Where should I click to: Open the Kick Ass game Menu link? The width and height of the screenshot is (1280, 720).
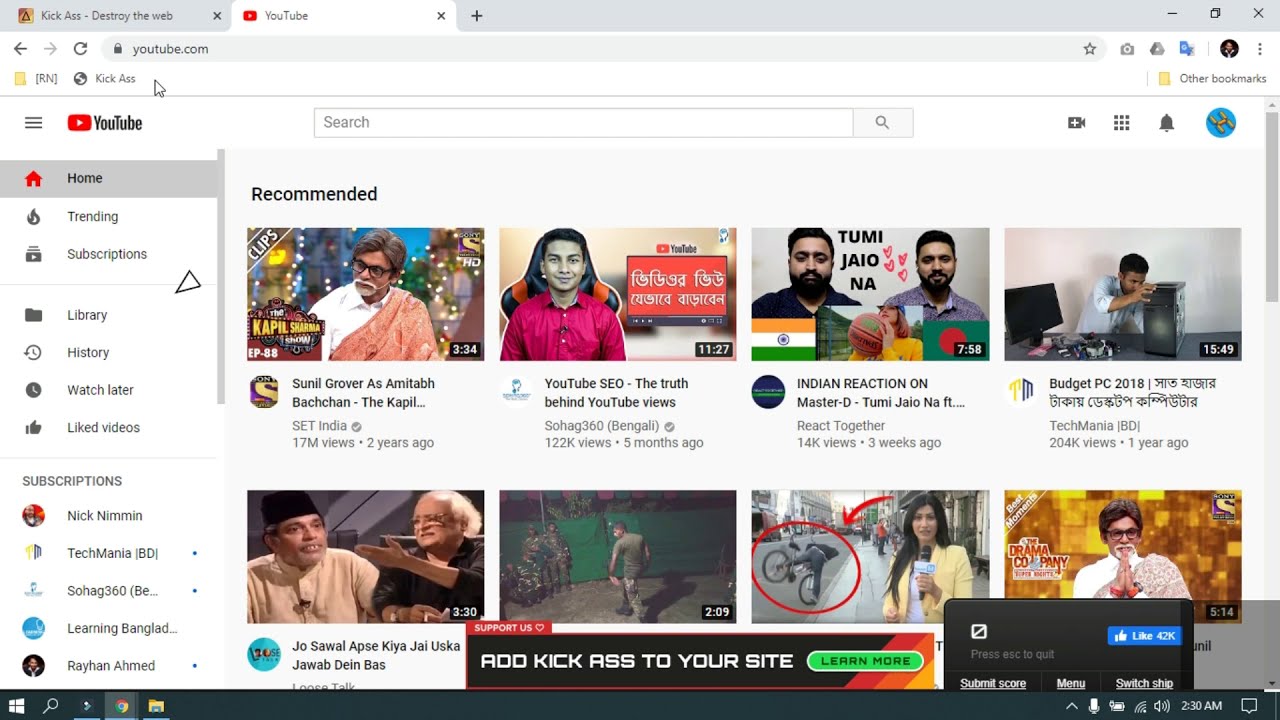(x=1071, y=683)
